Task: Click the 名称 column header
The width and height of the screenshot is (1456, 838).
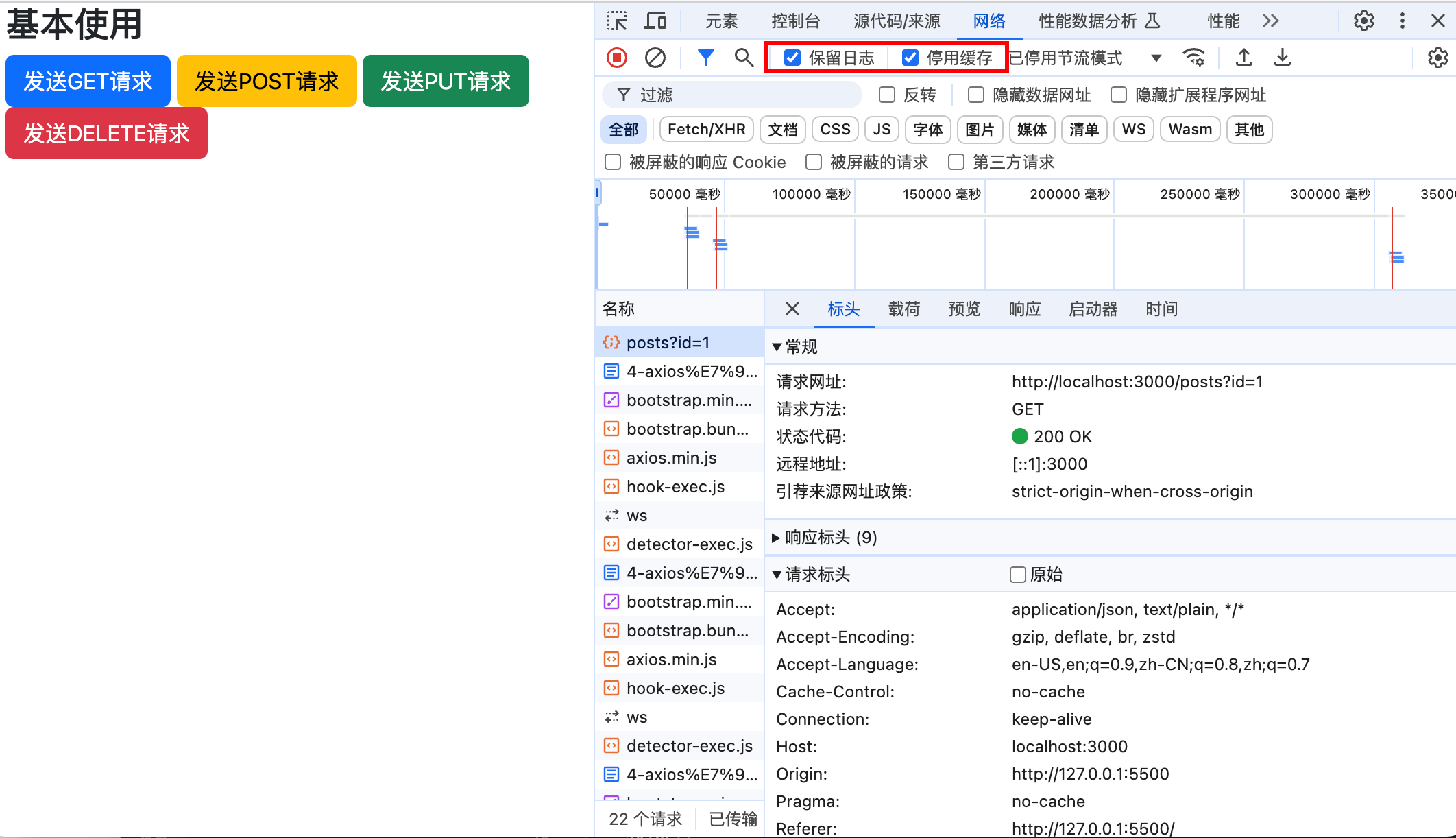Action: [x=679, y=309]
